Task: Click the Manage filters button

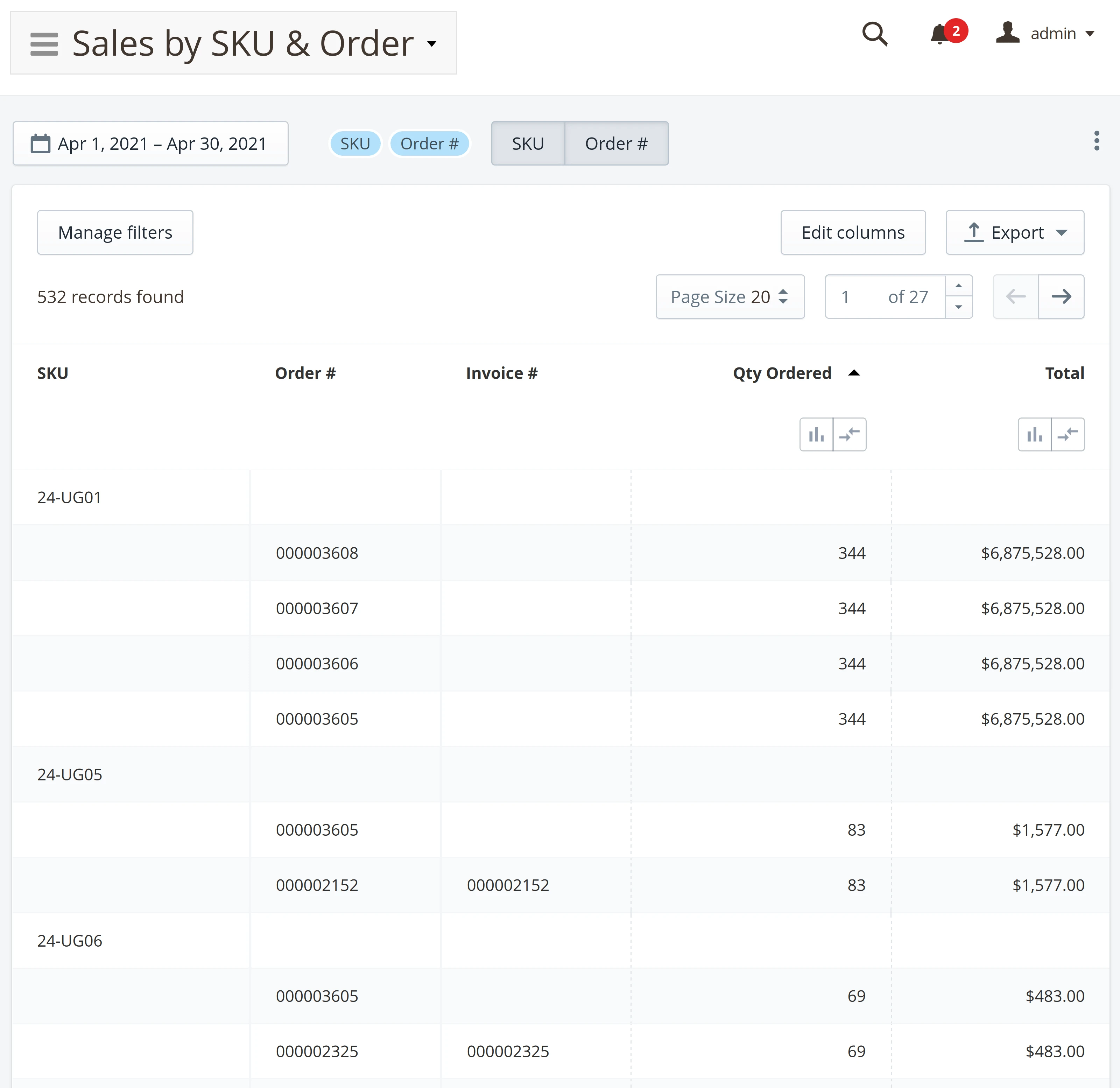Action: pyautogui.click(x=115, y=232)
